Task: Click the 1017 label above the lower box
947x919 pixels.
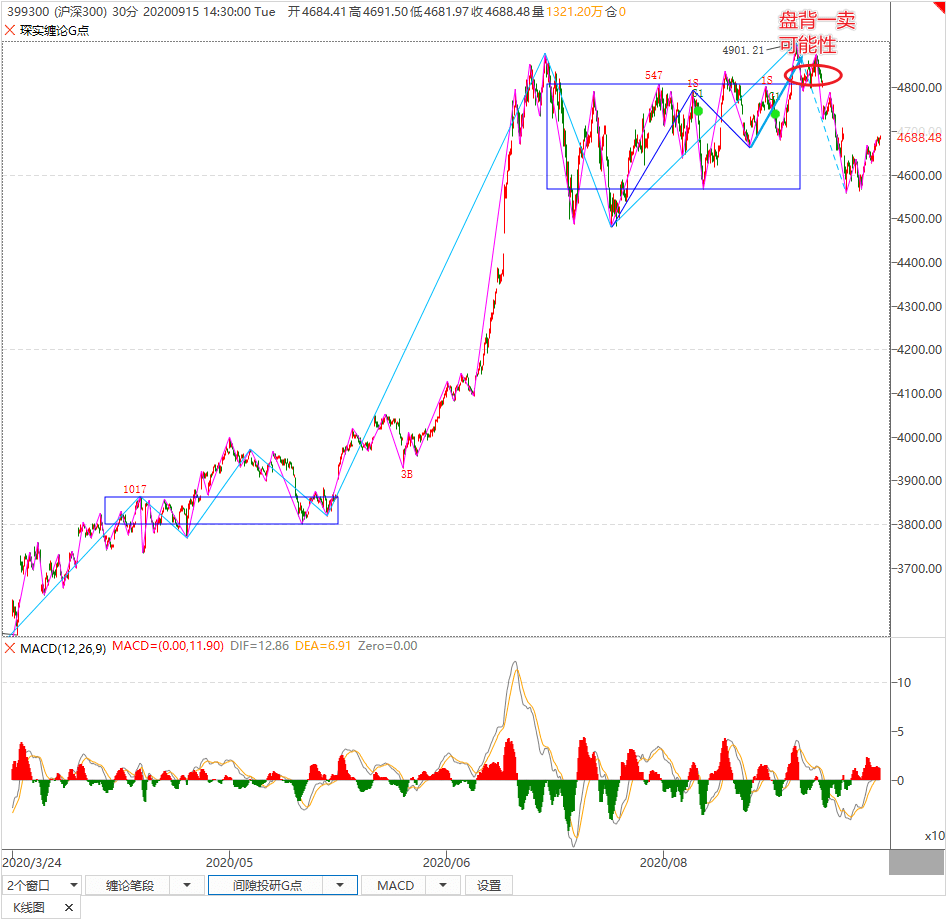Action: pyautogui.click(x=135, y=489)
